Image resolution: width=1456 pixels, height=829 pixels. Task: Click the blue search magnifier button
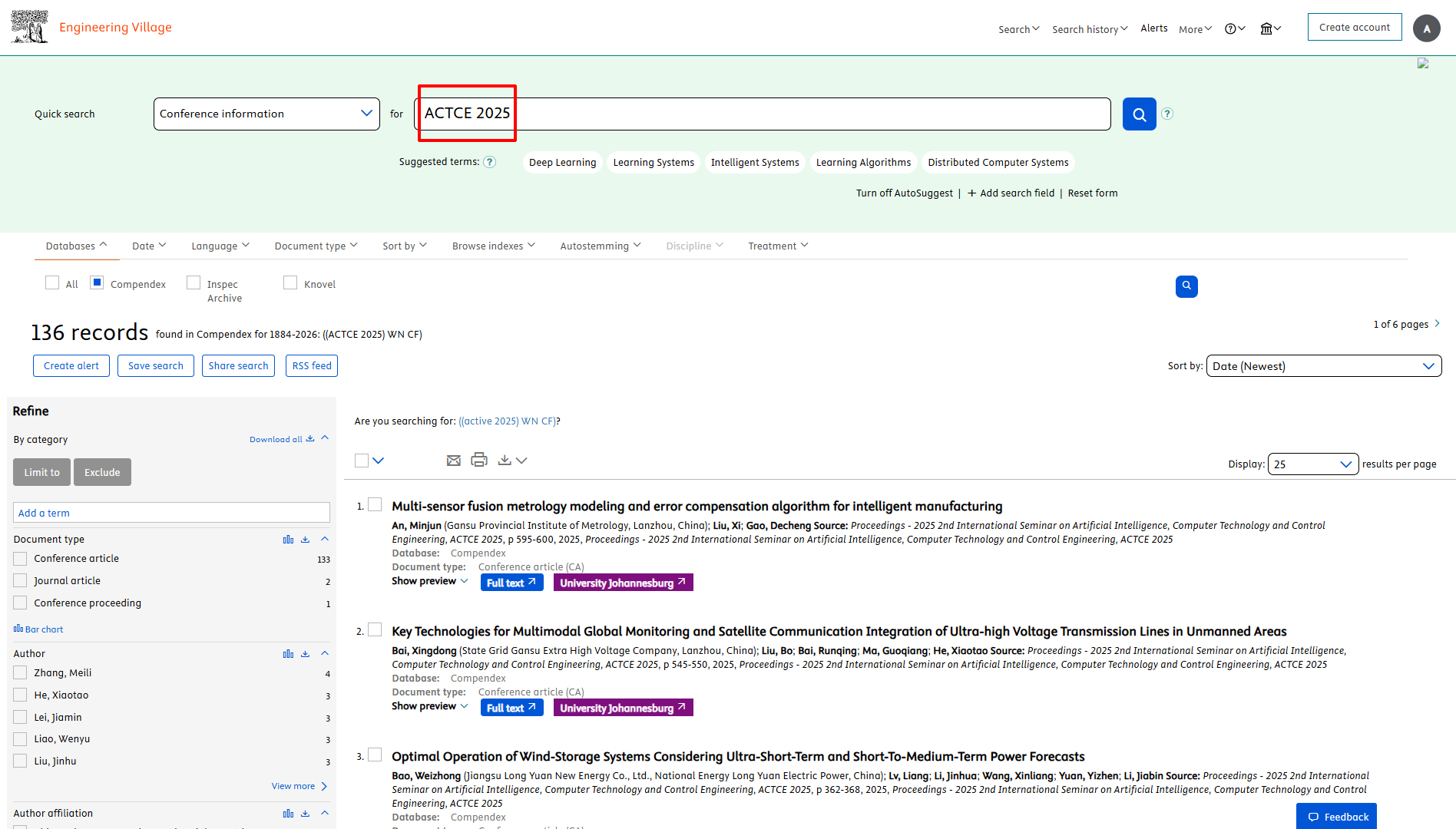coord(1140,114)
